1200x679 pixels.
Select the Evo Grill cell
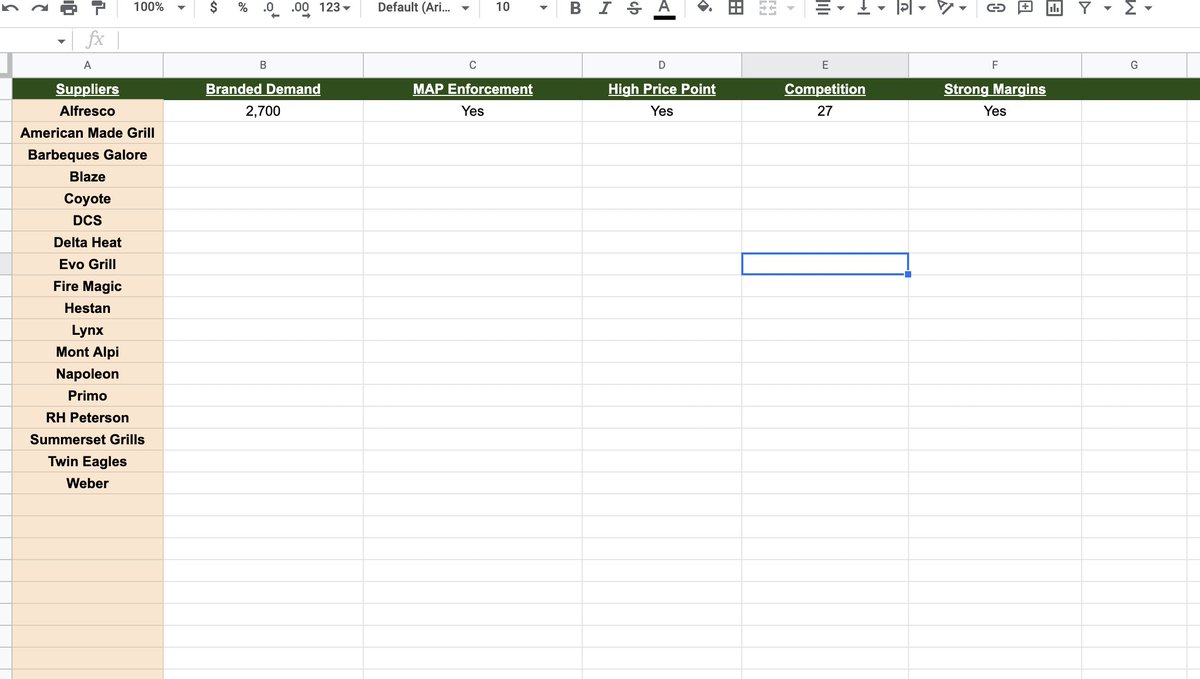click(87, 265)
